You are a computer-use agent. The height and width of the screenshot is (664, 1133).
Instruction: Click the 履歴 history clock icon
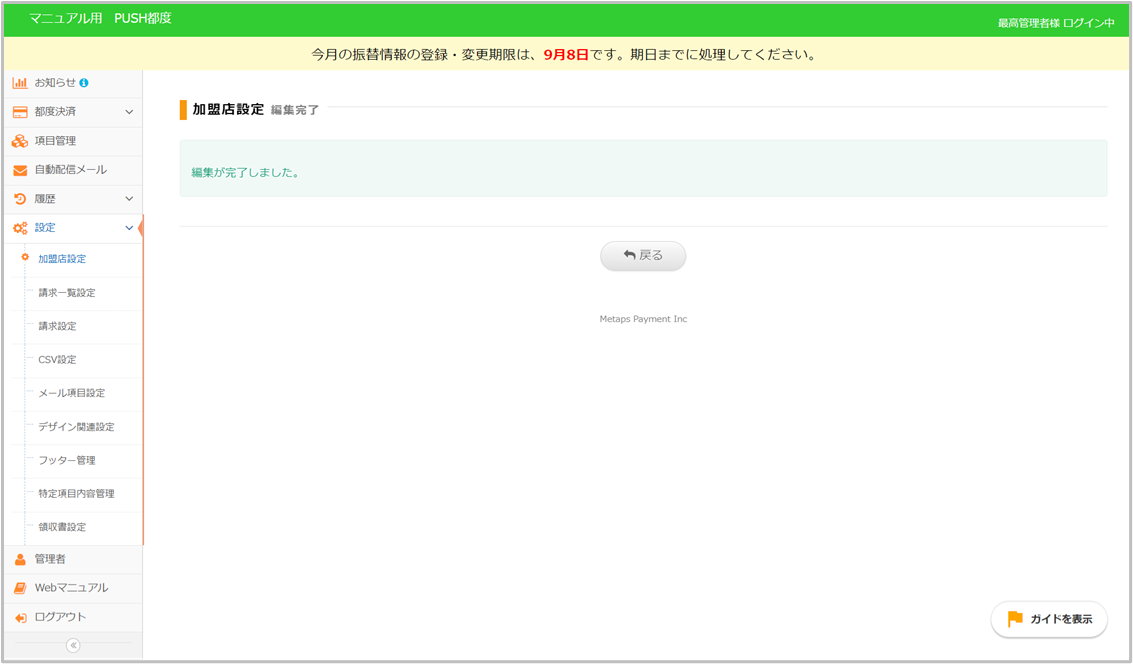pos(20,199)
